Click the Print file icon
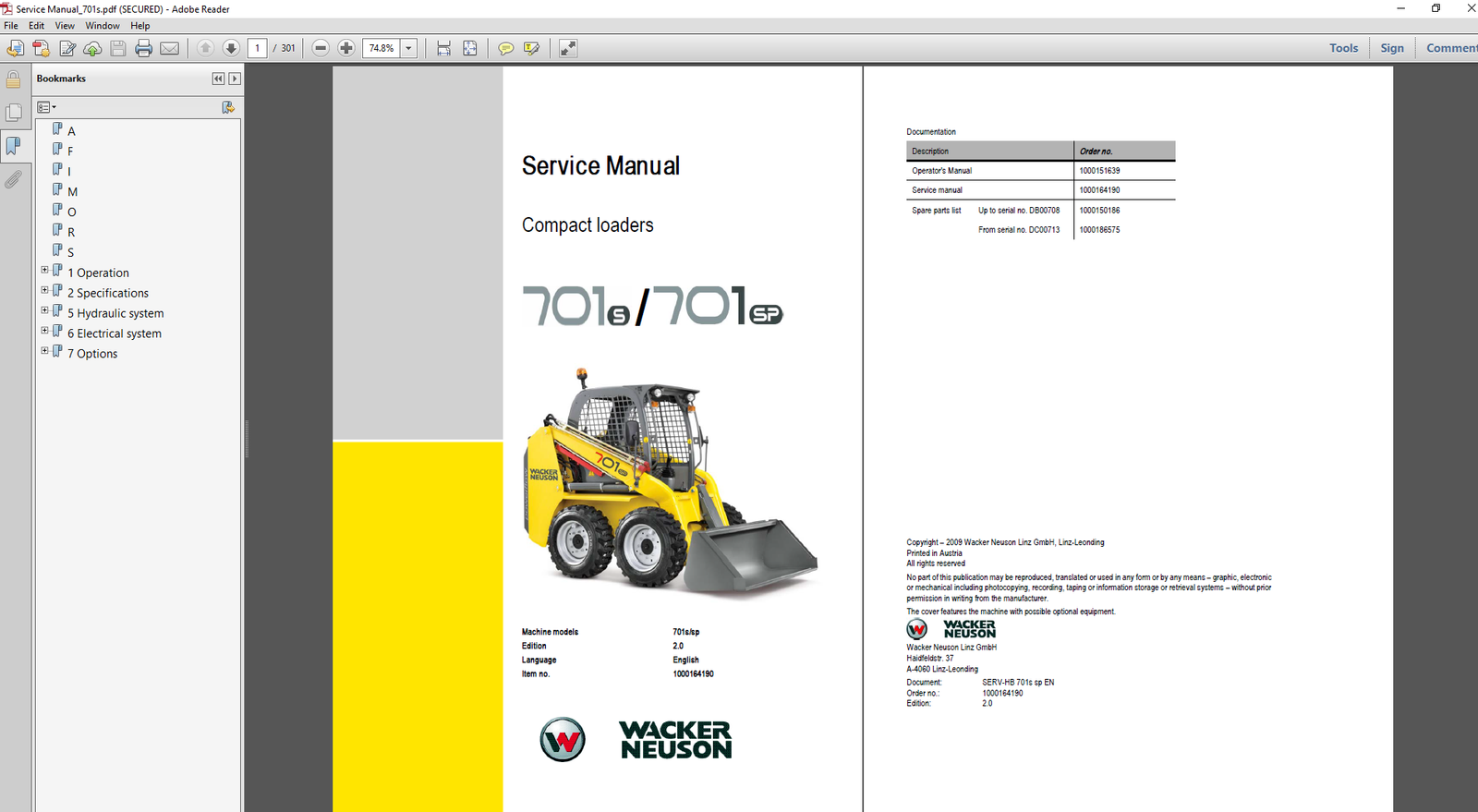The height and width of the screenshot is (812, 1478). pyautogui.click(x=143, y=48)
